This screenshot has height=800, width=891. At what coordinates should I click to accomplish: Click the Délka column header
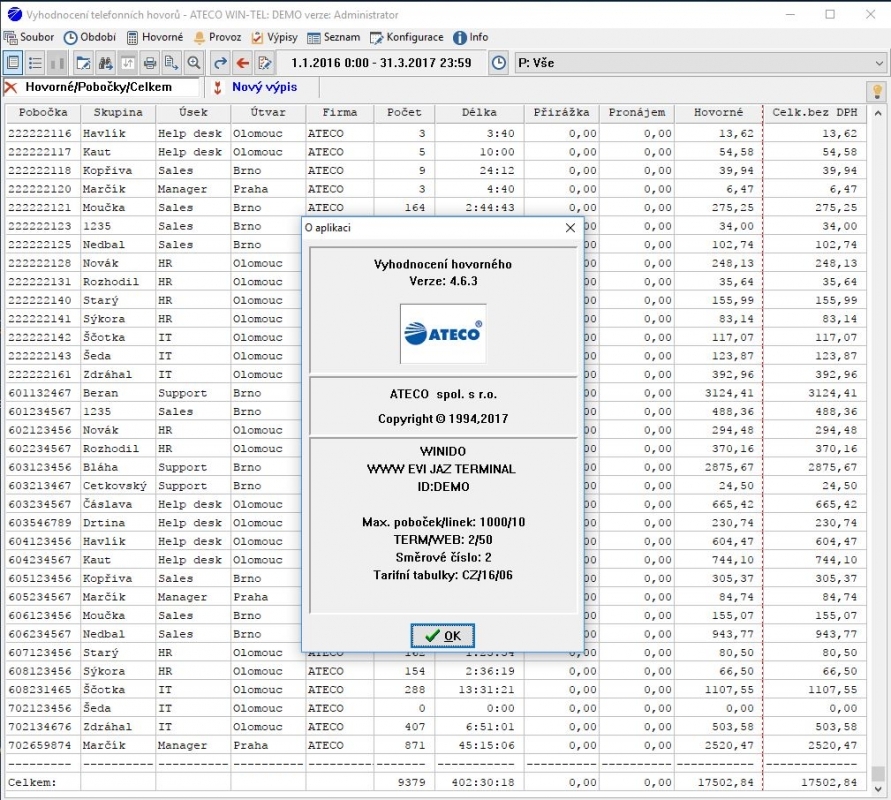pyautogui.click(x=479, y=112)
